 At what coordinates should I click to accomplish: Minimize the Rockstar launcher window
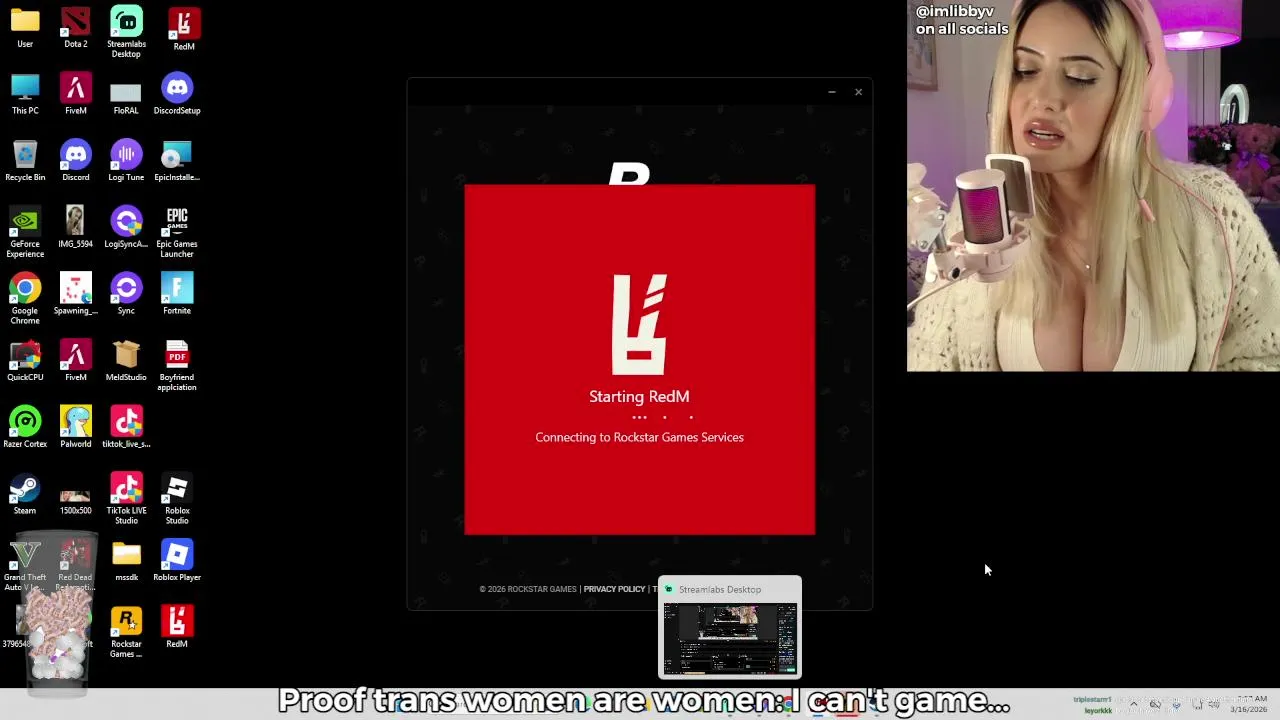pyautogui.click(x=832, y=92)
